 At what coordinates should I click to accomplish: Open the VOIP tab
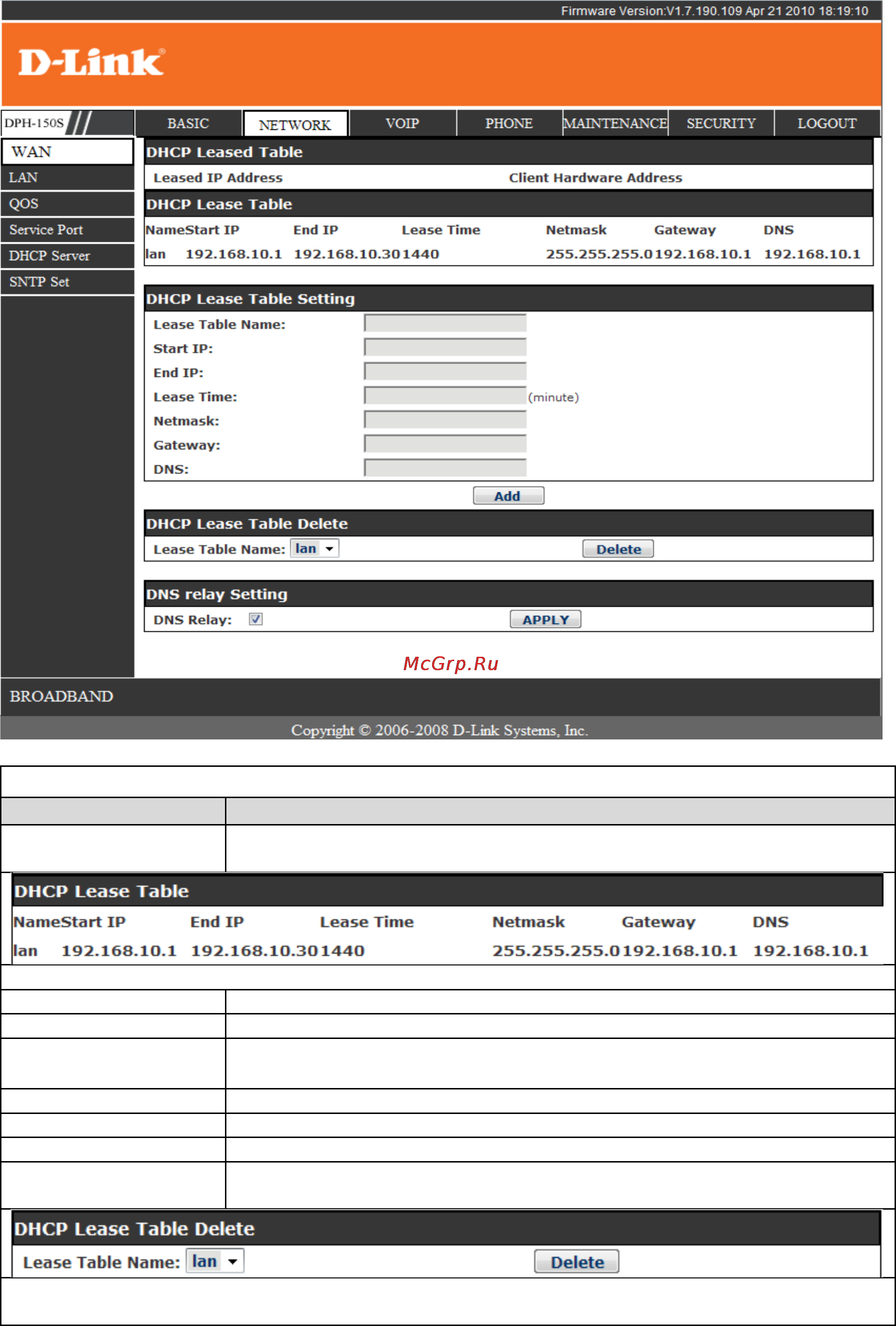(x=402, y=123)
